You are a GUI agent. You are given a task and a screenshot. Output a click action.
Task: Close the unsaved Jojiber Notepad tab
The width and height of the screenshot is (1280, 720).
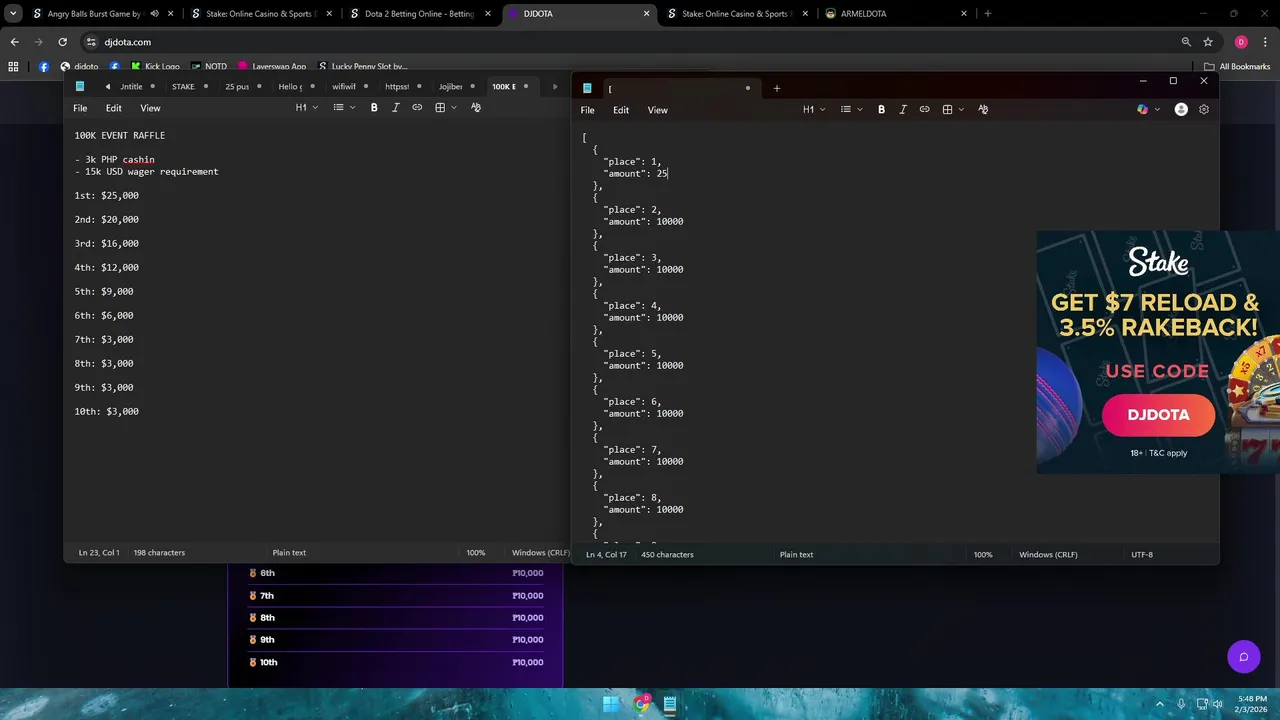tap(472, 87)
